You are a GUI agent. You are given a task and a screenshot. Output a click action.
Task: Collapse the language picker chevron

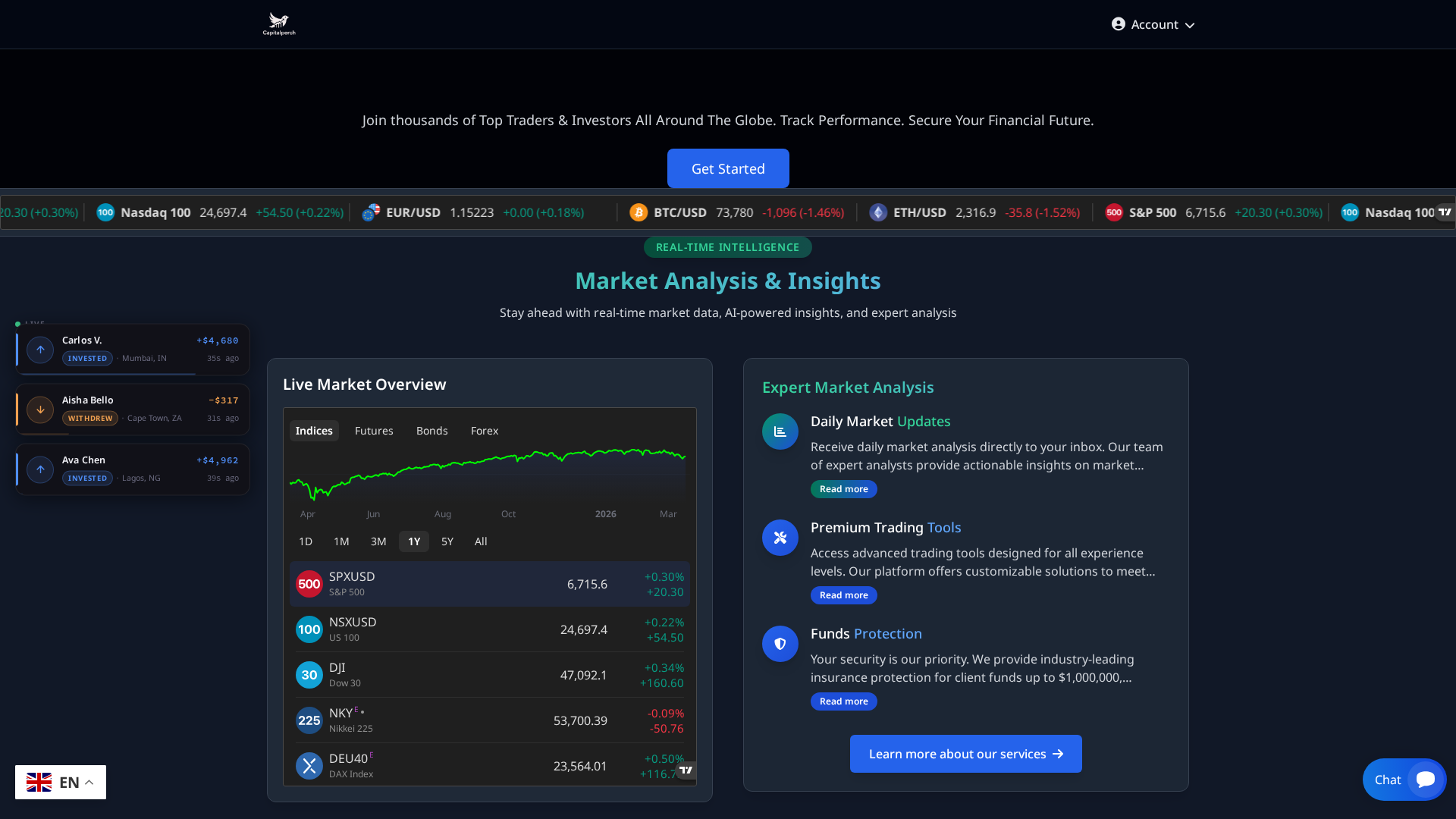(x=89, y=782)
